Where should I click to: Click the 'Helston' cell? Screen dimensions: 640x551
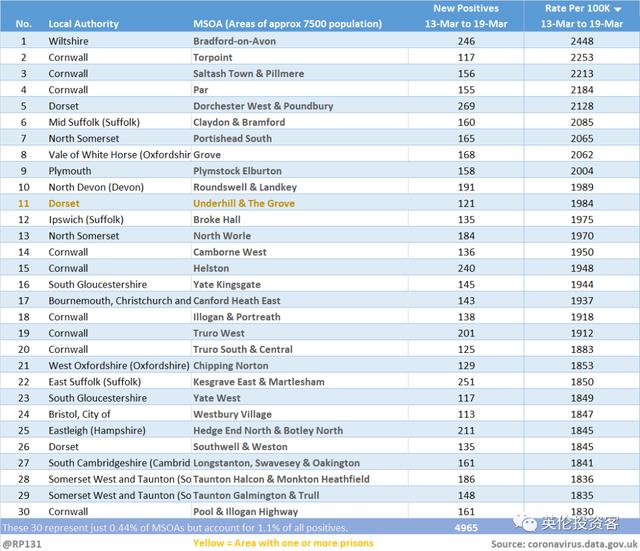[211, 269]
